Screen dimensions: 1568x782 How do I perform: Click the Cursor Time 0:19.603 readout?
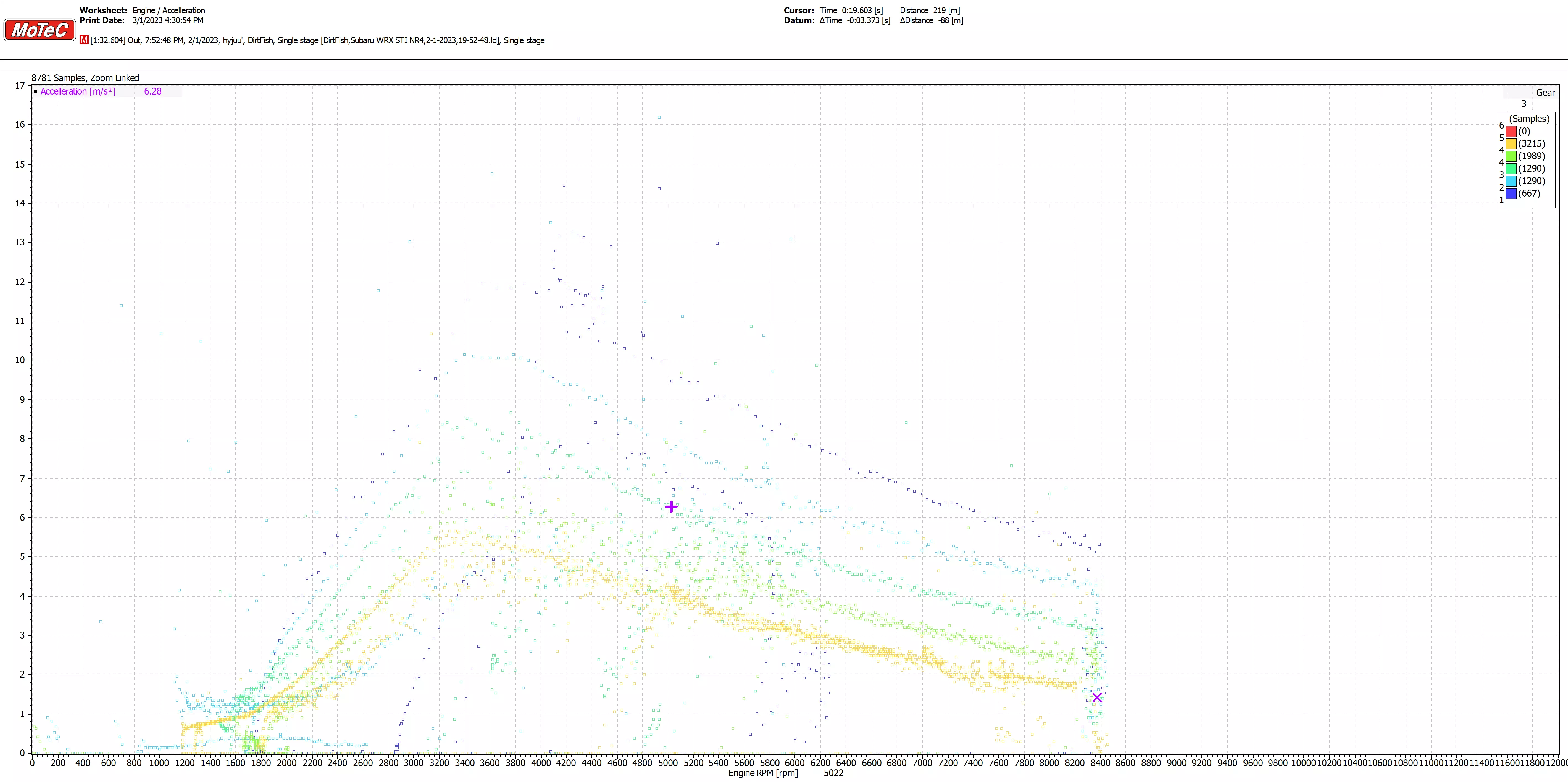point(851,10)
